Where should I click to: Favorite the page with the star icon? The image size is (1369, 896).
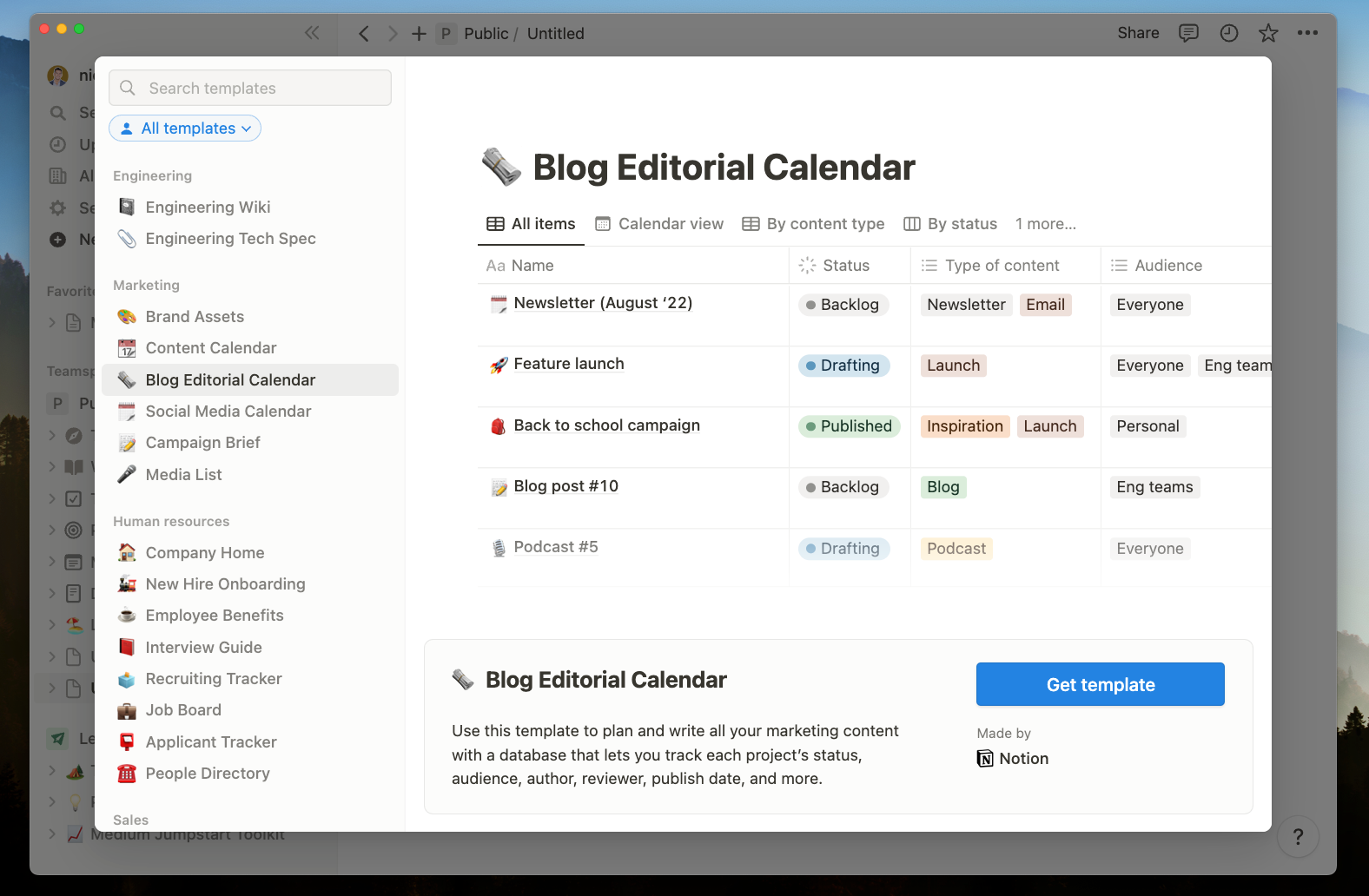click(1268, 33)
